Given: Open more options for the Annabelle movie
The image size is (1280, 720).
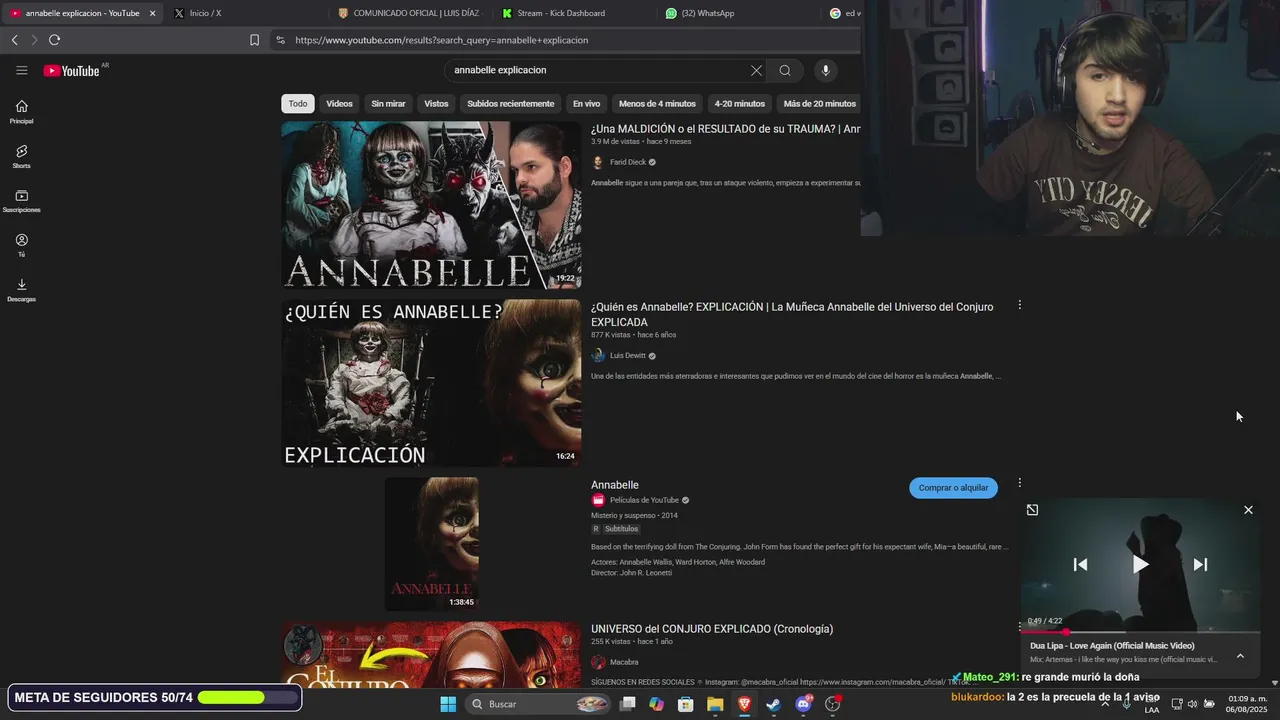Looking at the screenshot, I should [1019, 483].
